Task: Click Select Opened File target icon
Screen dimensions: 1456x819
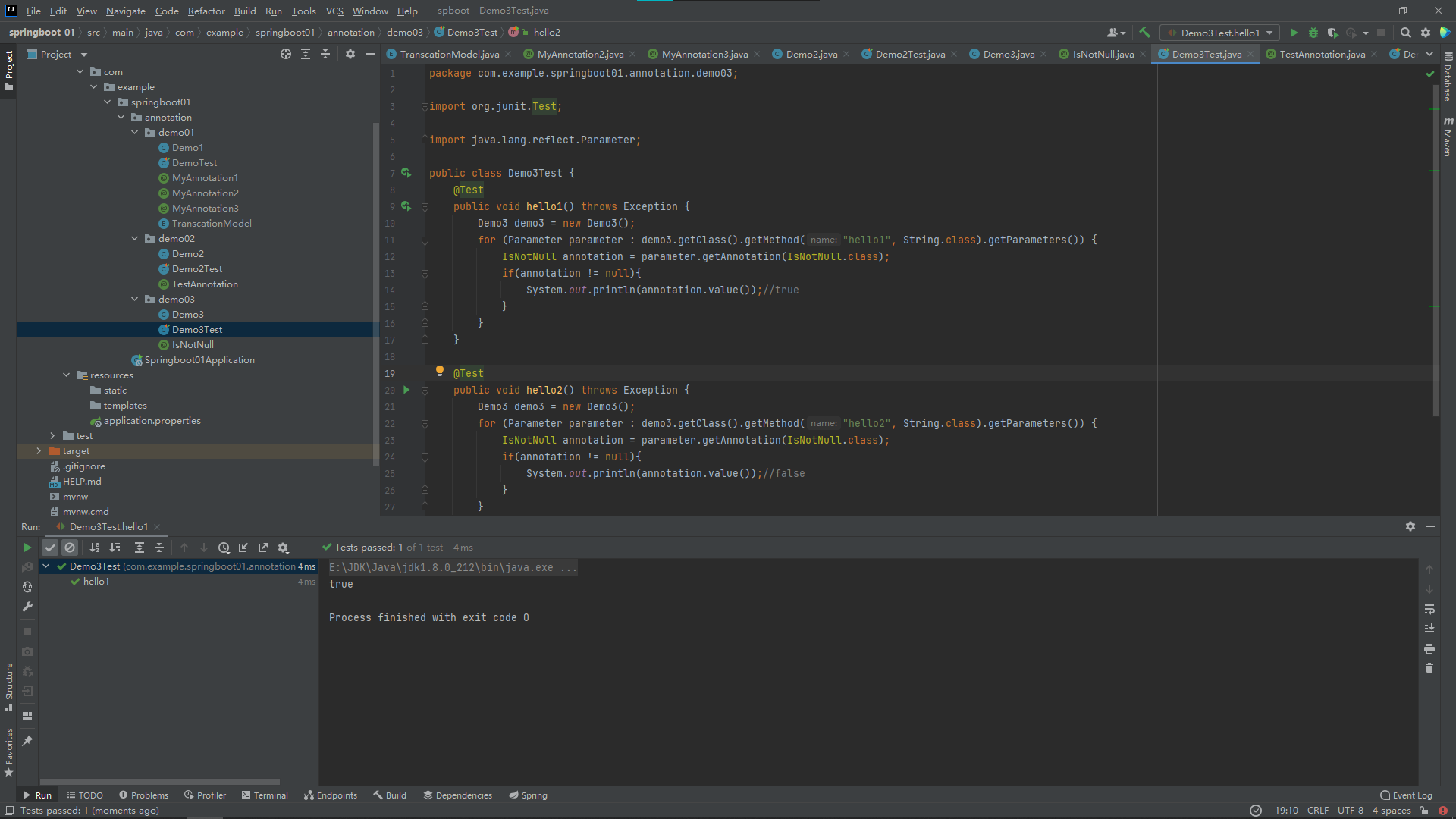Action: coord(285,54)
